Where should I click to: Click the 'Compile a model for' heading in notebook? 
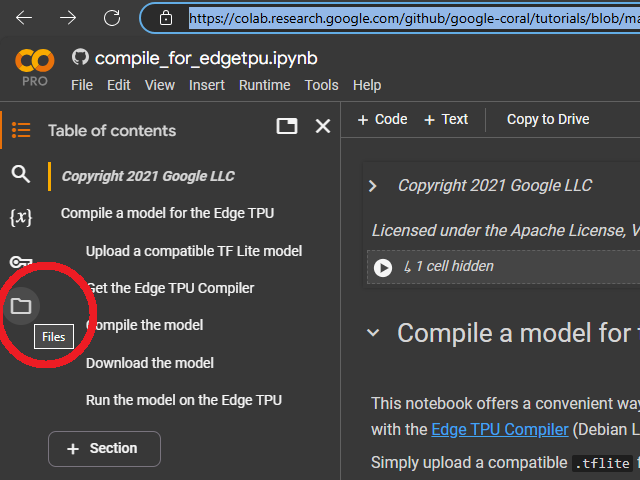(x=518, y=333)
